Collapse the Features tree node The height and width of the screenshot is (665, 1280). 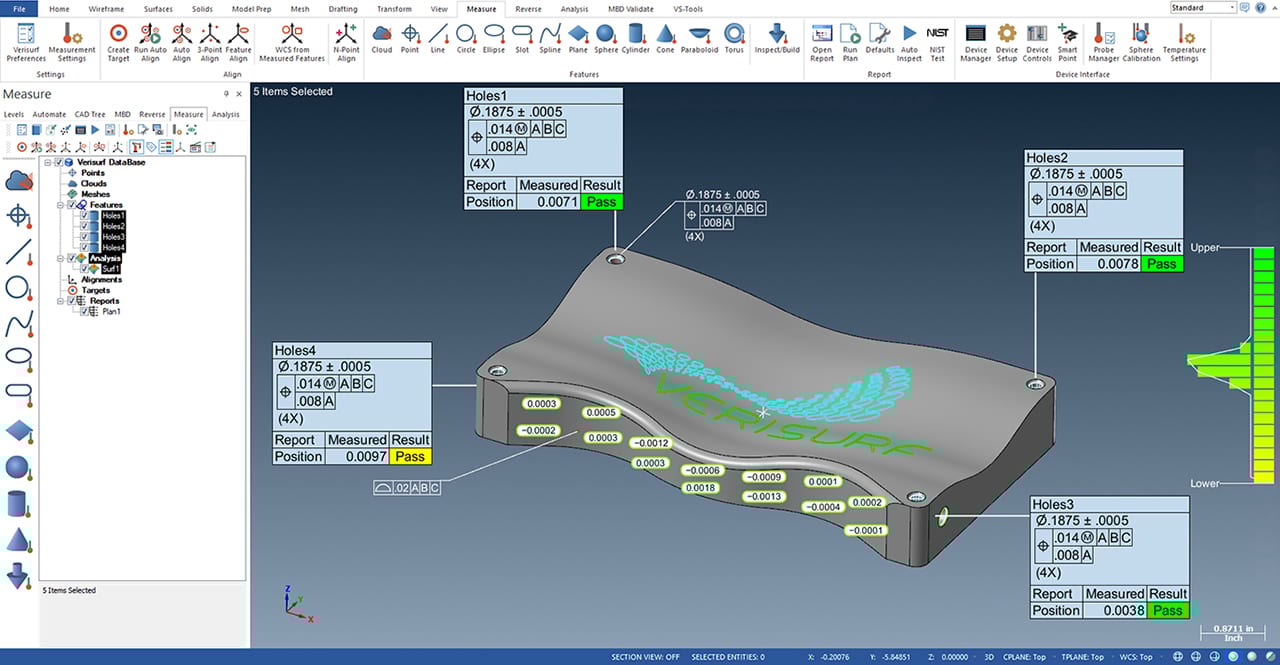point(60,205)
